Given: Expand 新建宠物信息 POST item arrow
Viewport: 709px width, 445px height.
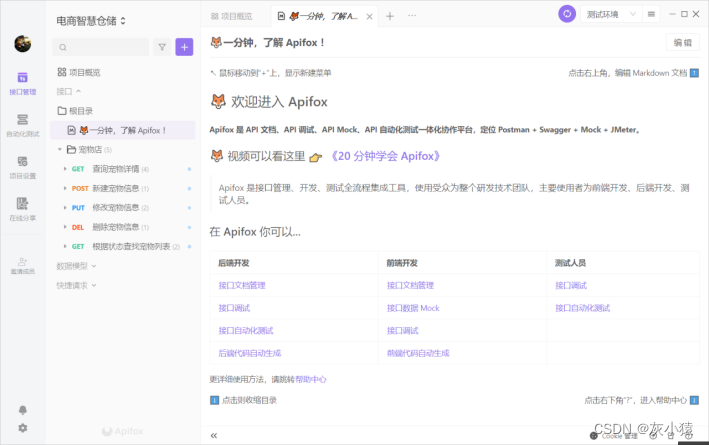Looking at the screenshot, I should (65, 188).
